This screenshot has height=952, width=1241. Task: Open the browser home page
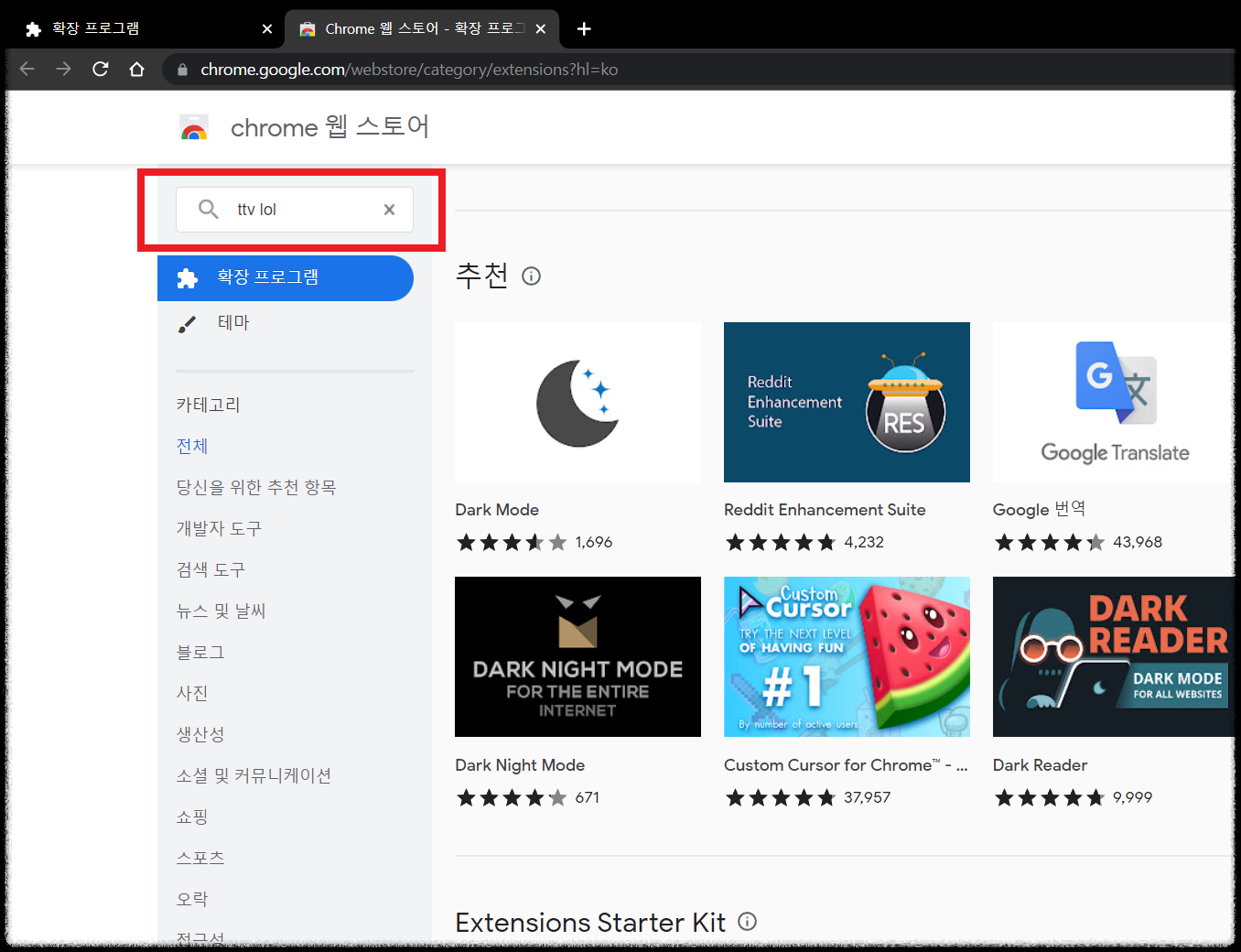[x=137, y=69]
